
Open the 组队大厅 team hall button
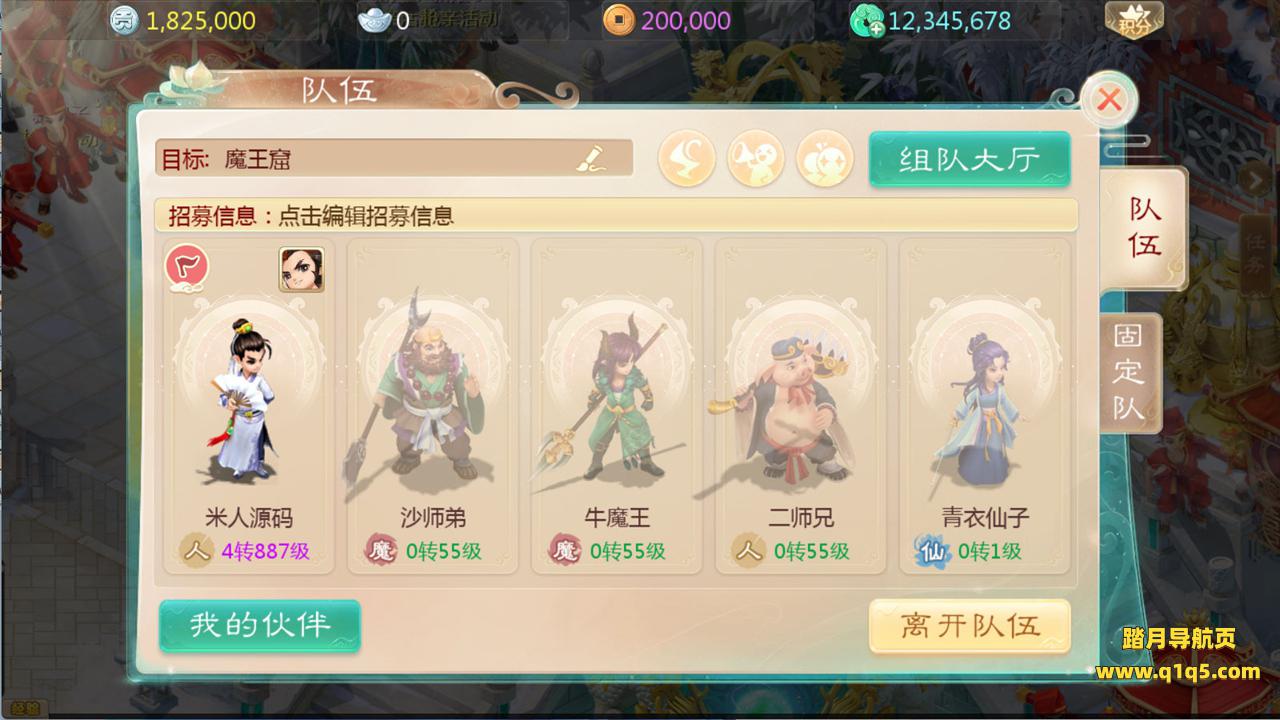[x=969, y=159]
